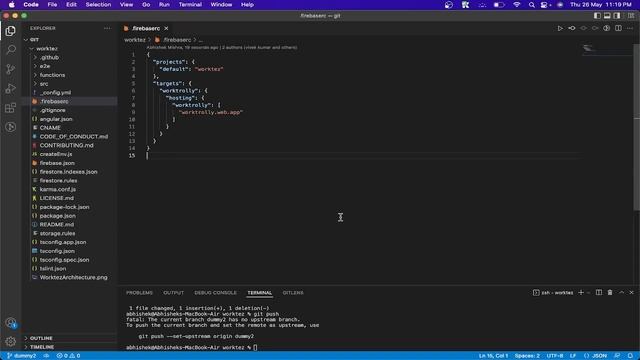
Task: Select the .firebaserc editor tab
Action: 146,28
